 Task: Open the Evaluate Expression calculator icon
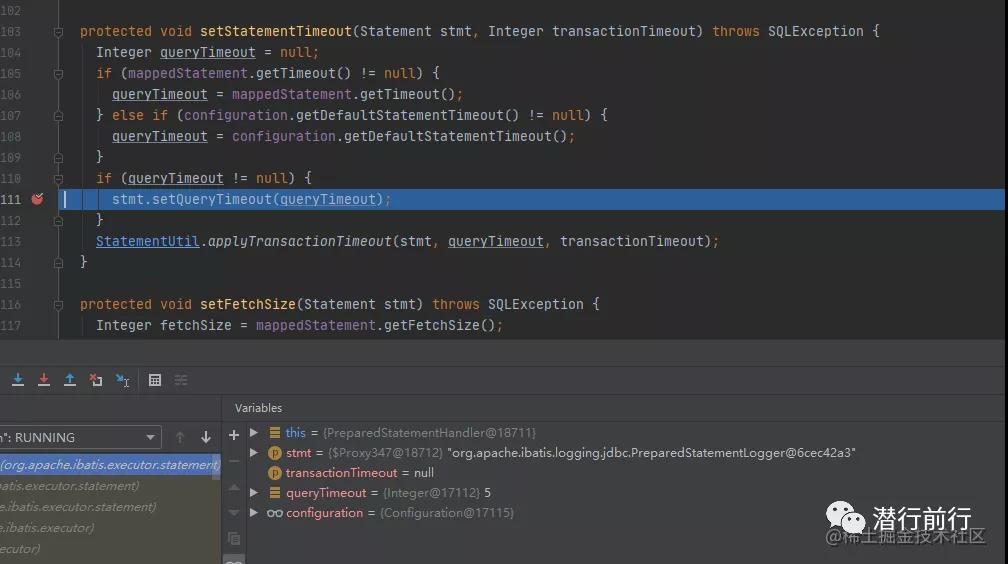[x=155, y=380]
